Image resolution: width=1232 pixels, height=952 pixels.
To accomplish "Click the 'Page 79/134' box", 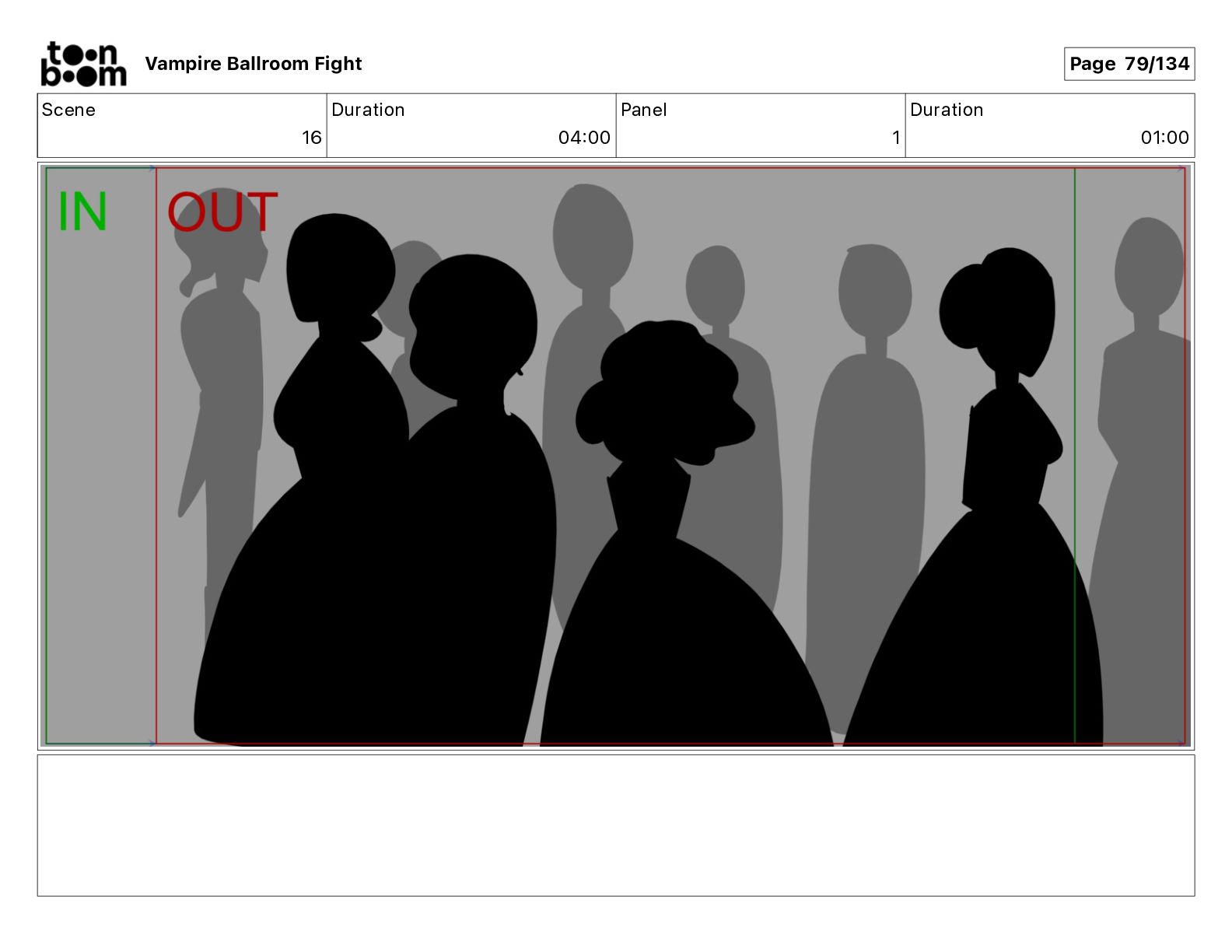I will point(1129,64).
